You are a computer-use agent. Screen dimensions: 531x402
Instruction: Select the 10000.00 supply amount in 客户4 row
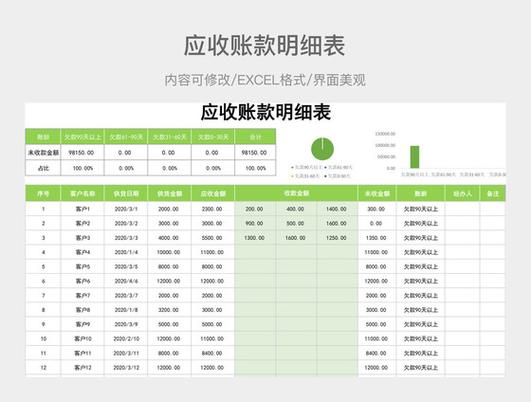point(170,252)
